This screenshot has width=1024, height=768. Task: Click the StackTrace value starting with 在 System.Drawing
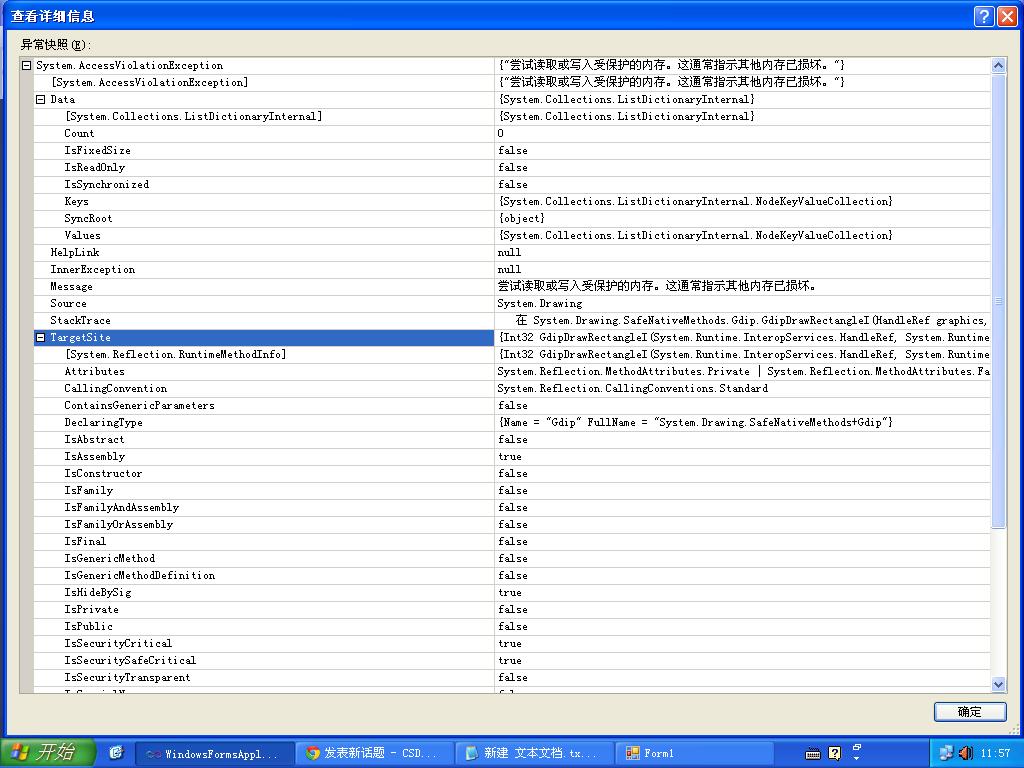tap(751, 321)
